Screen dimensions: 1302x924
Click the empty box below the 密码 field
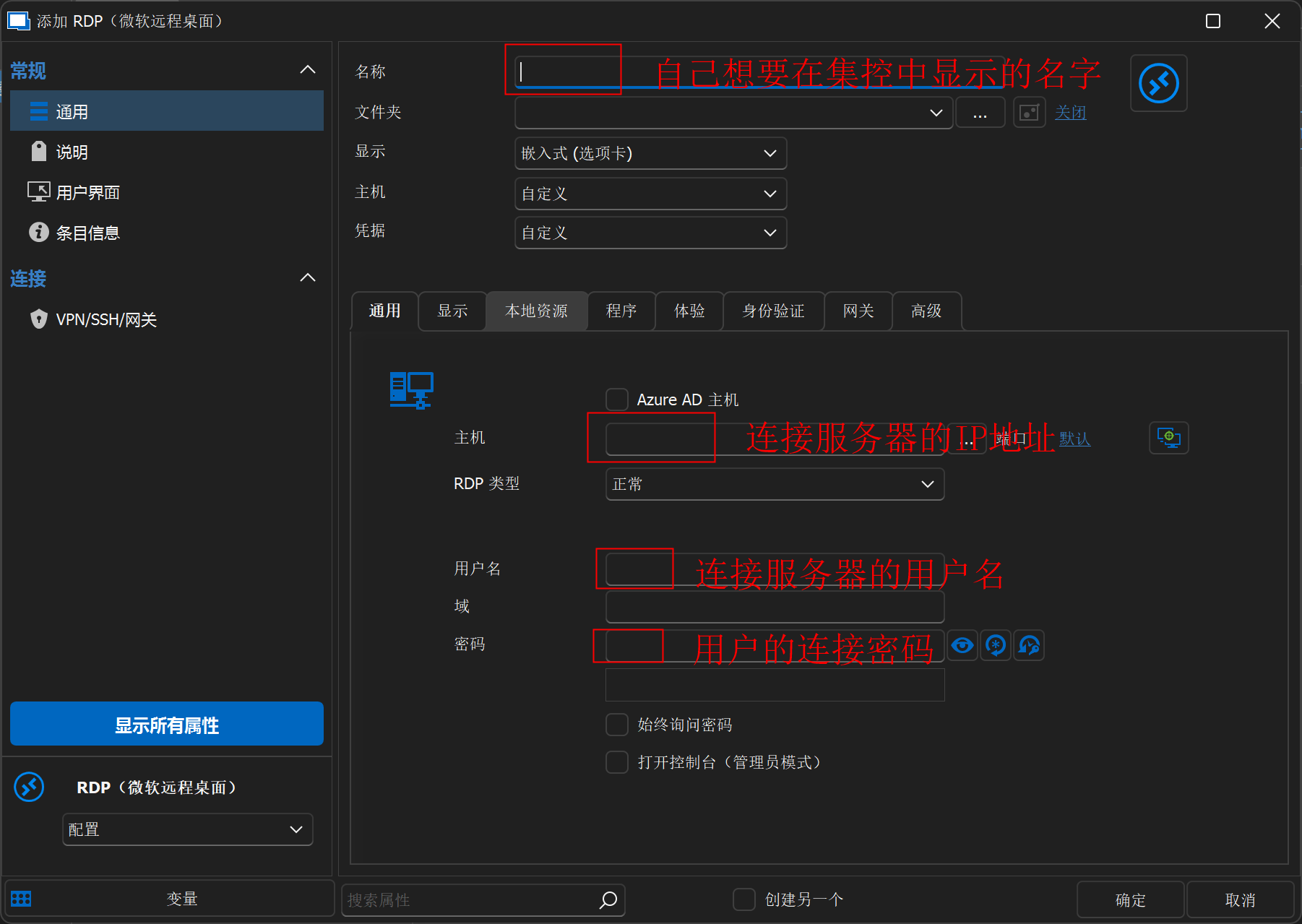775,685
